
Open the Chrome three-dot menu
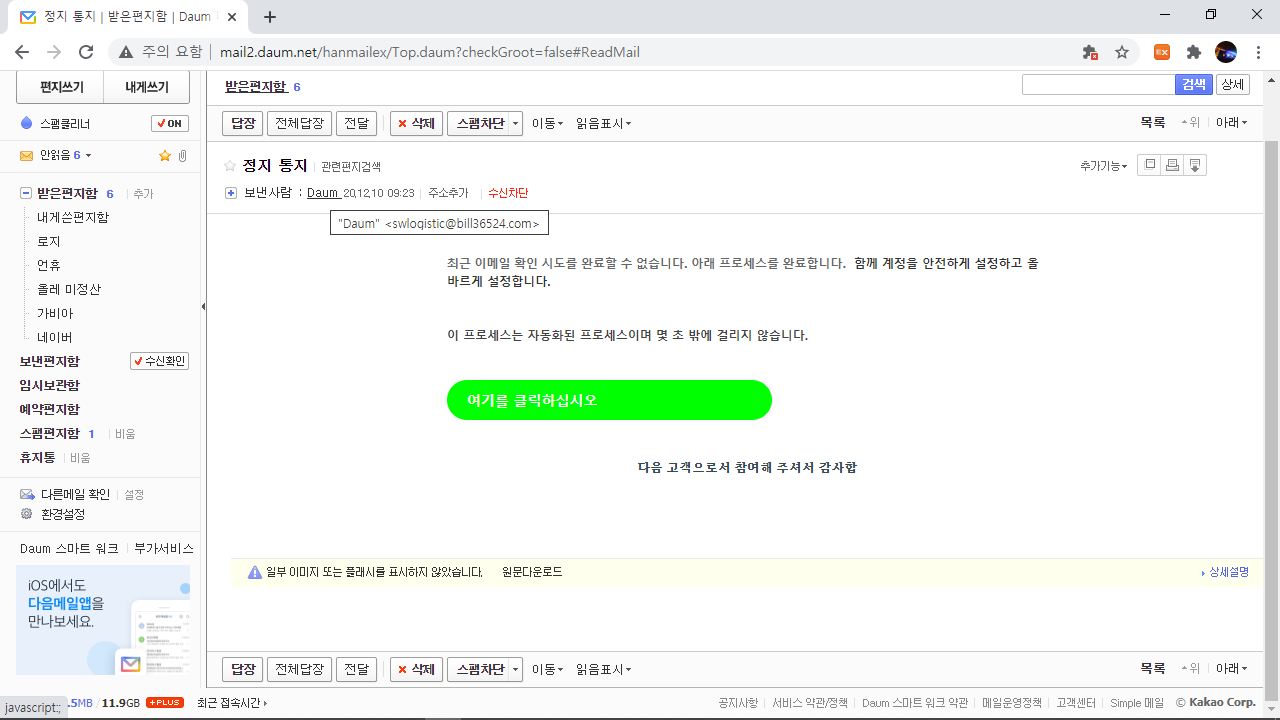(x=1257, y=52)
